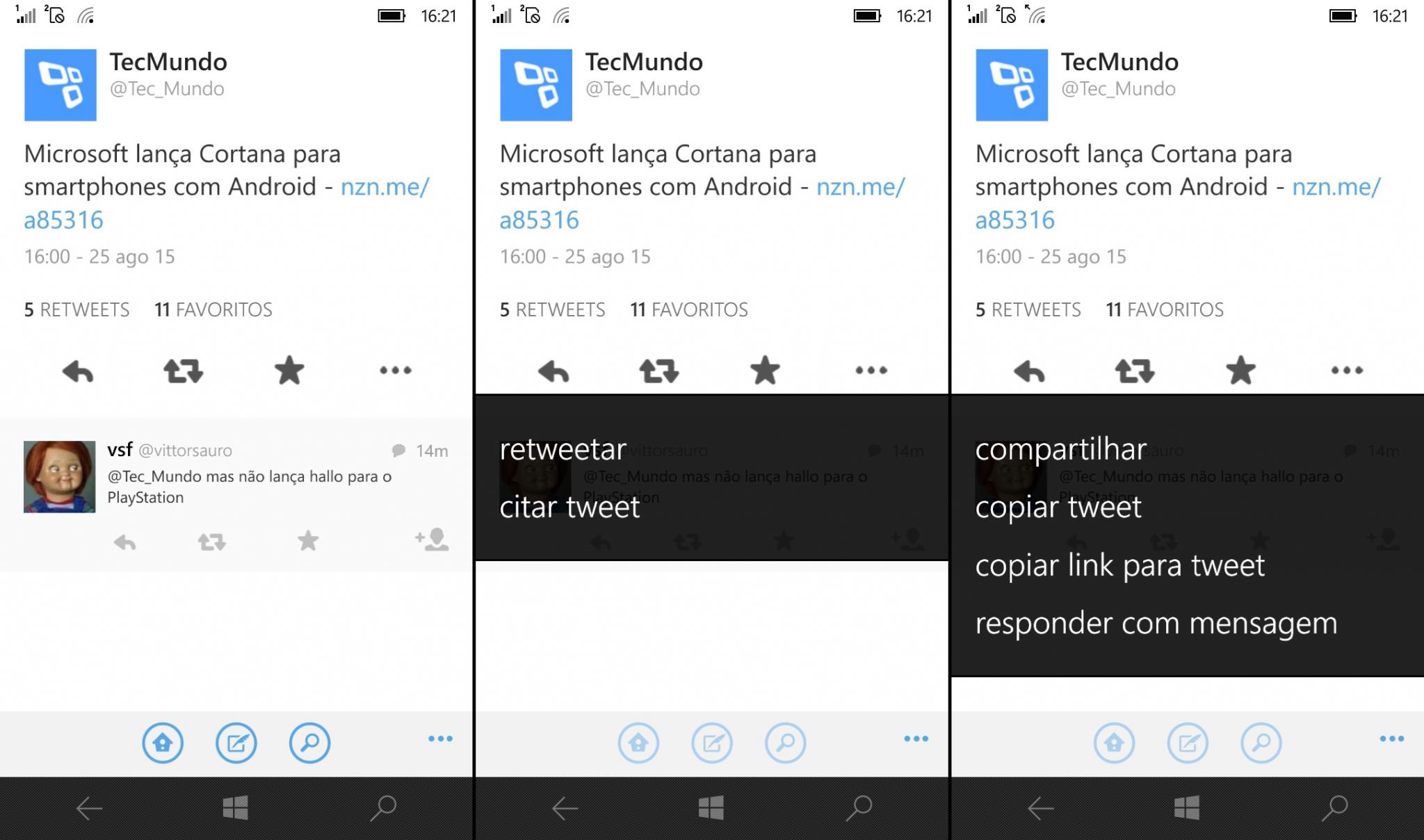
Task: Tap retweet icon in middle screen tweet
Action: coord(659,371)
